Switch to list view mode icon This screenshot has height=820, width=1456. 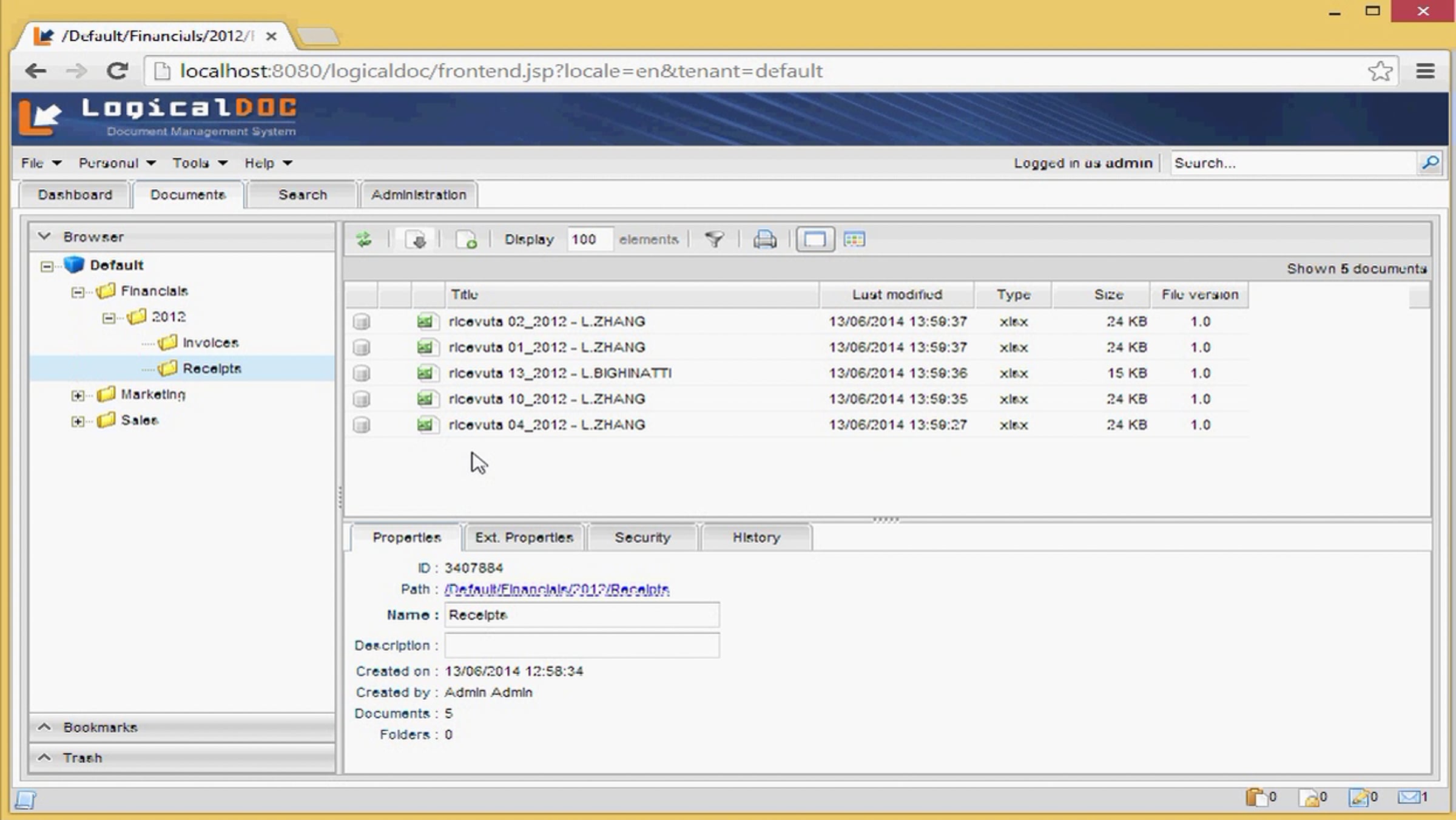click(x=814, y=239)
